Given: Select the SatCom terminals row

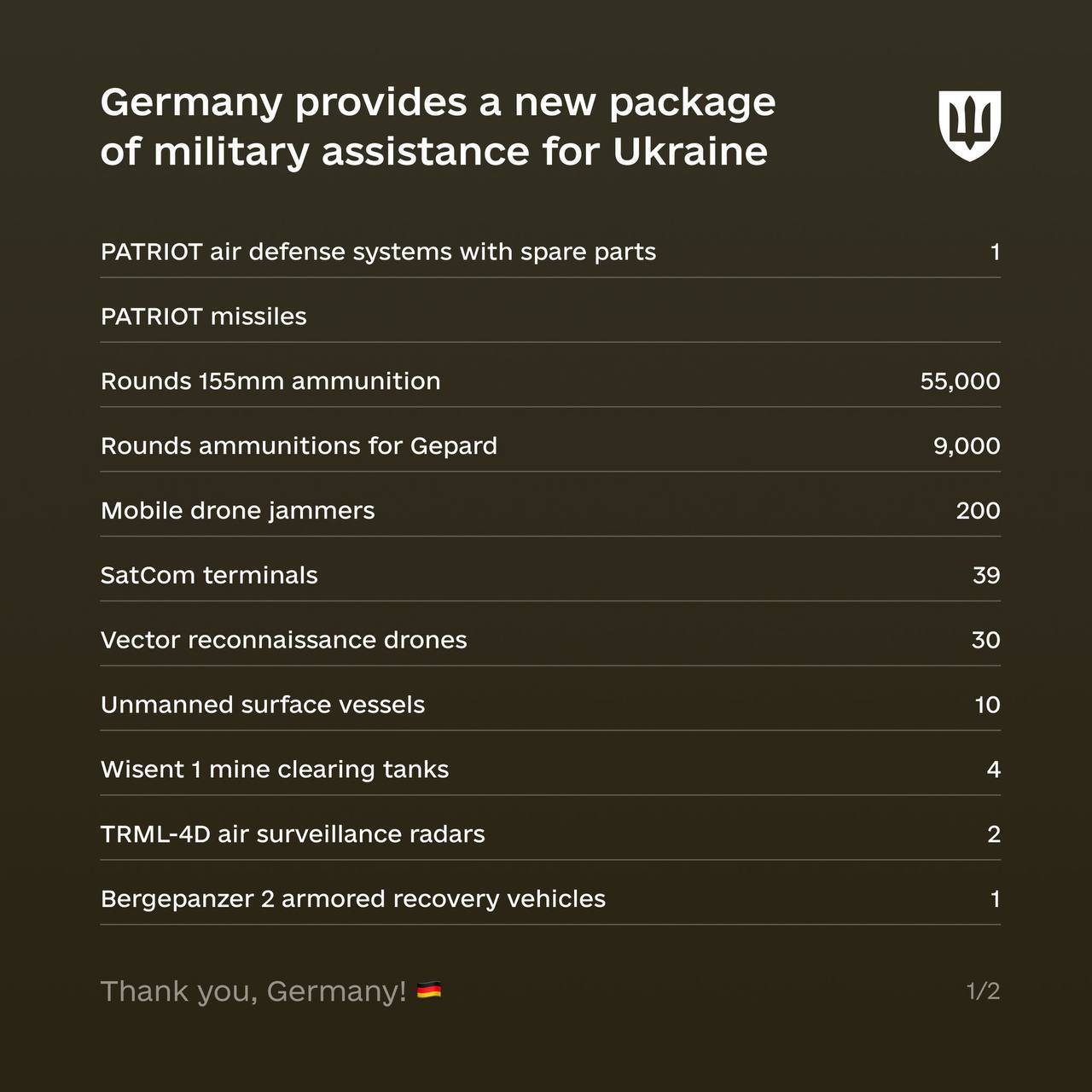Looking at the screenshot, I should pyautogui.click(x=209, y=575).
